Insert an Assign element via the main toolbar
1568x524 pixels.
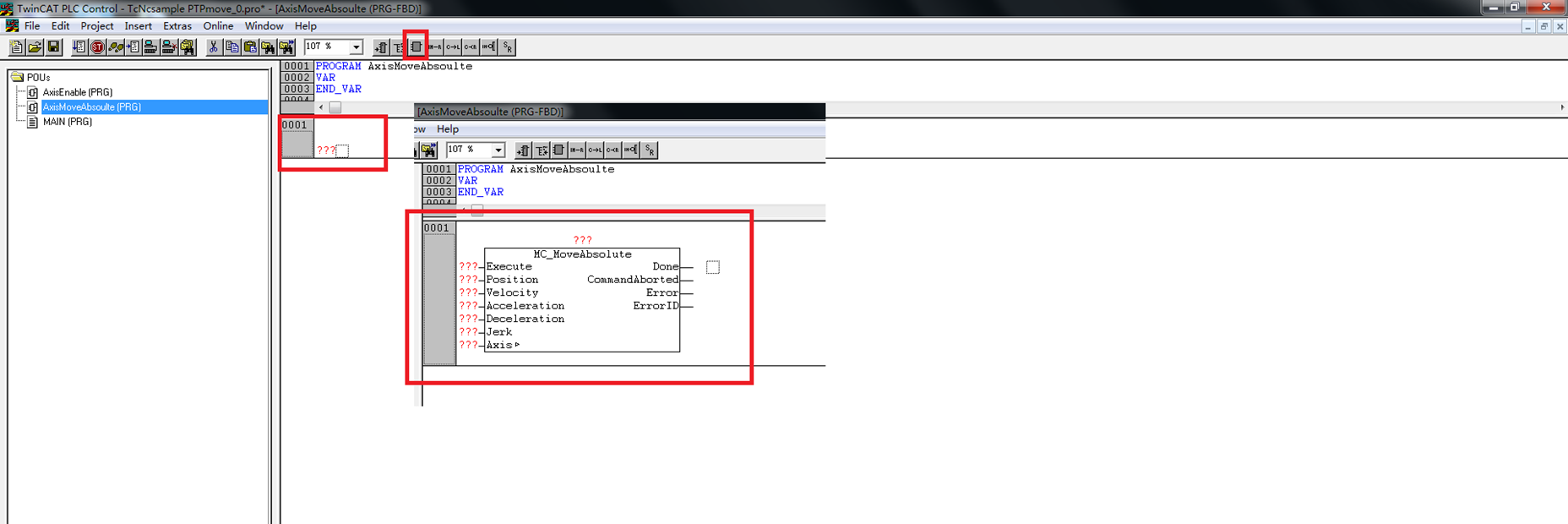click(x=434, y=46)
